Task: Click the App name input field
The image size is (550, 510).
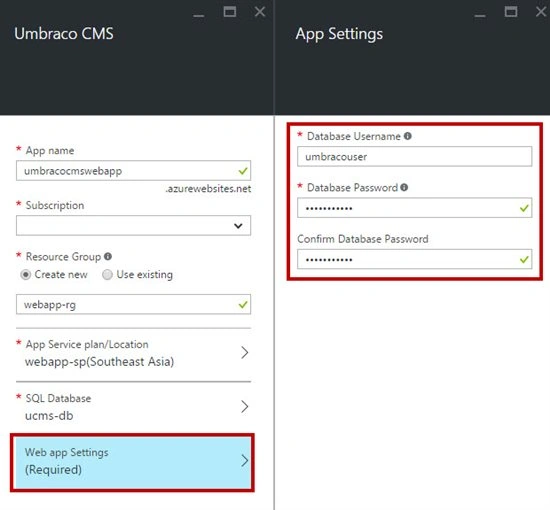Action: (133, 171)
